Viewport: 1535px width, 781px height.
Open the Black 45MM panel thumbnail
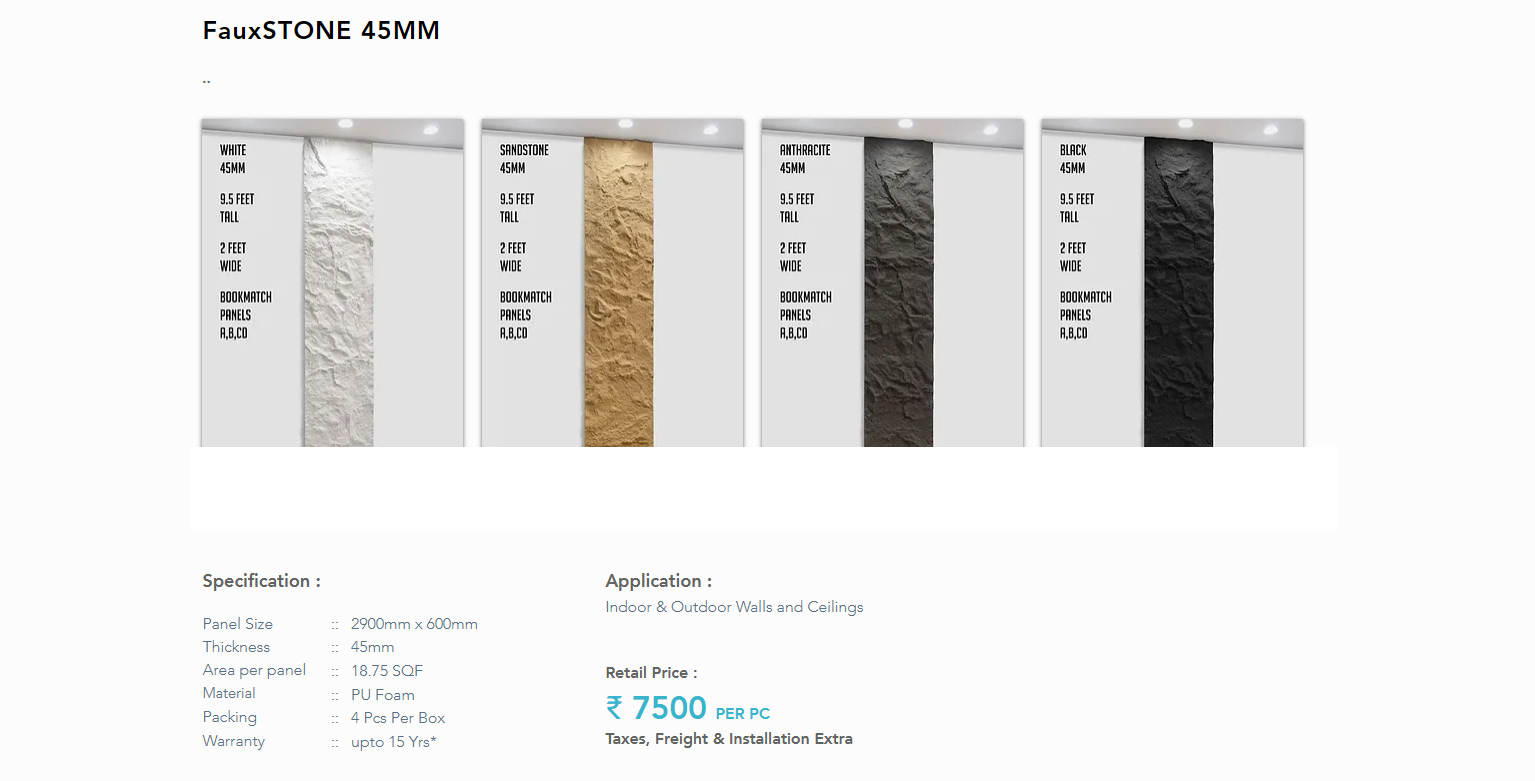1172,283
